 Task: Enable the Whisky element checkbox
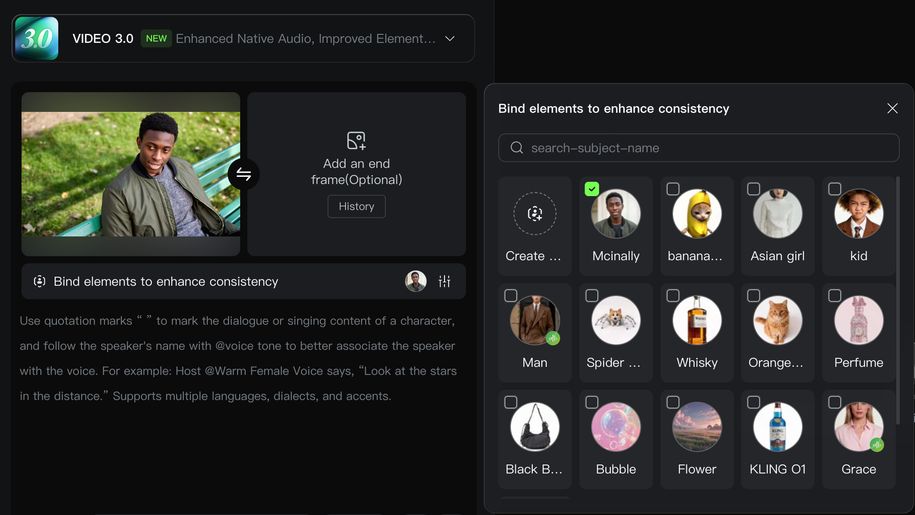(x=673, y=296)
